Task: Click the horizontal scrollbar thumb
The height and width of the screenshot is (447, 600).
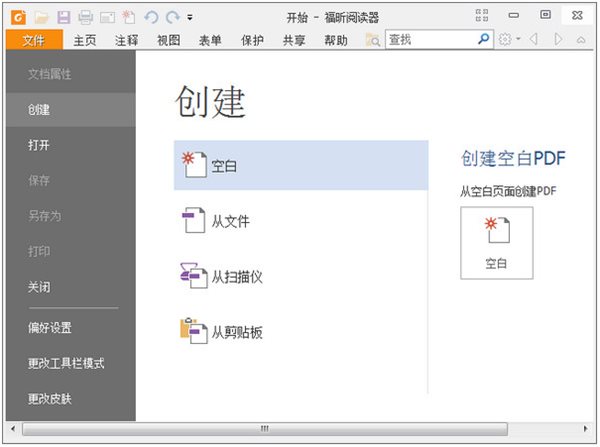Action: pos(265,429)
